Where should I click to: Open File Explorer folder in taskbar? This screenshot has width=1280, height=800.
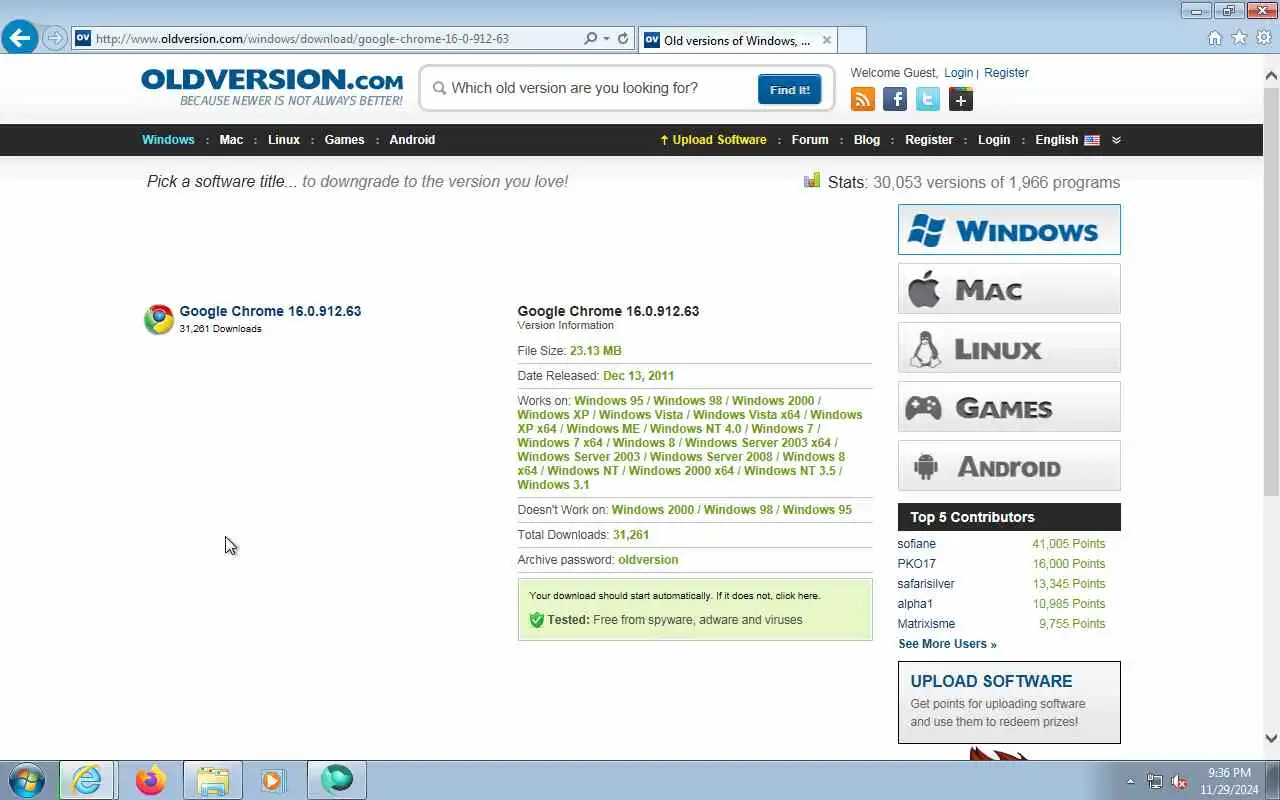213,780
